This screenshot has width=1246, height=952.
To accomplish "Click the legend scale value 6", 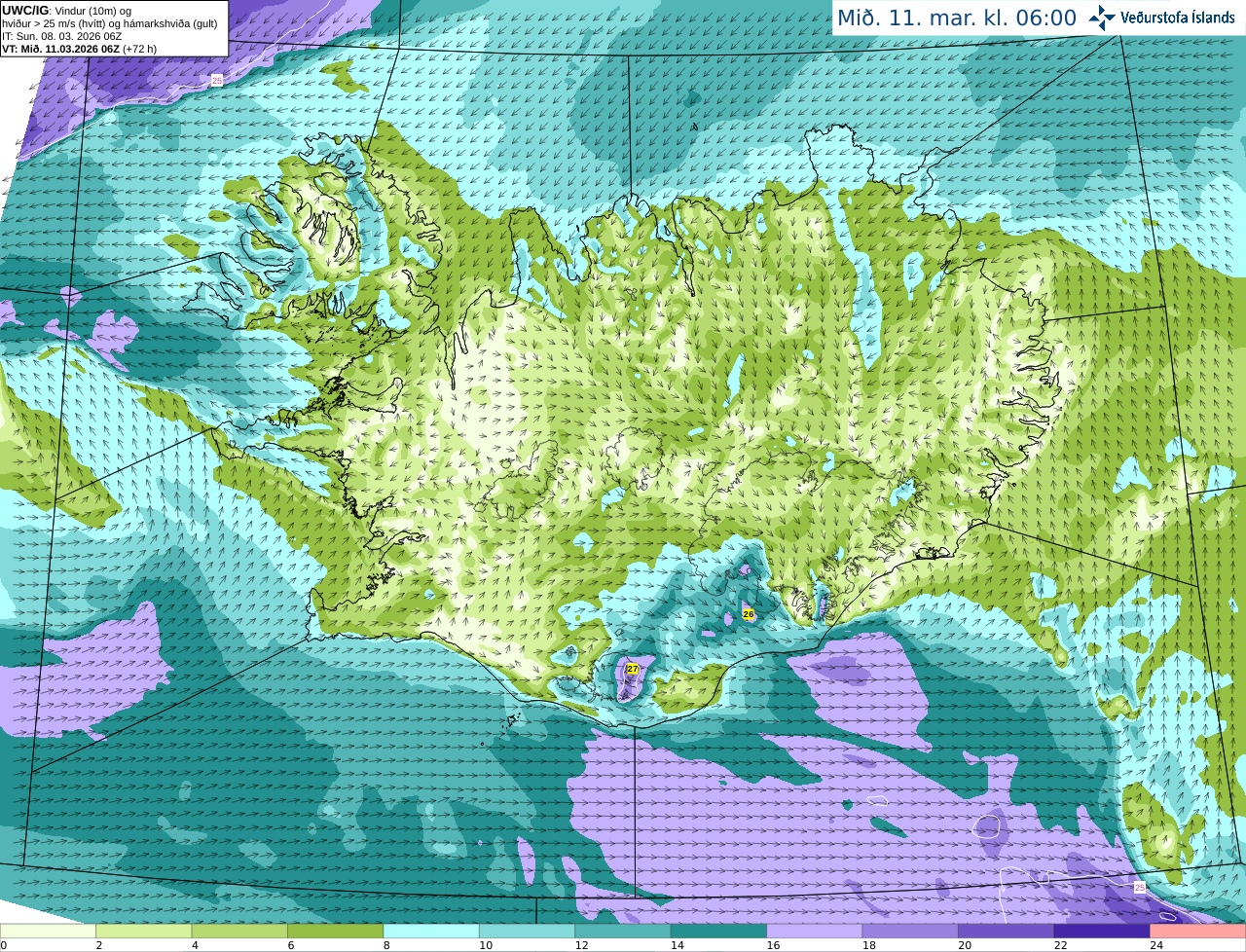I will [291, 945].
